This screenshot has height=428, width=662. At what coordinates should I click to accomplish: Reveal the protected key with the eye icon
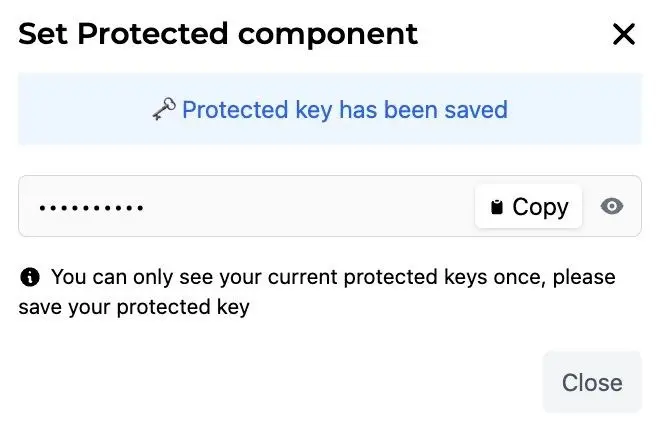click(612, 207)
